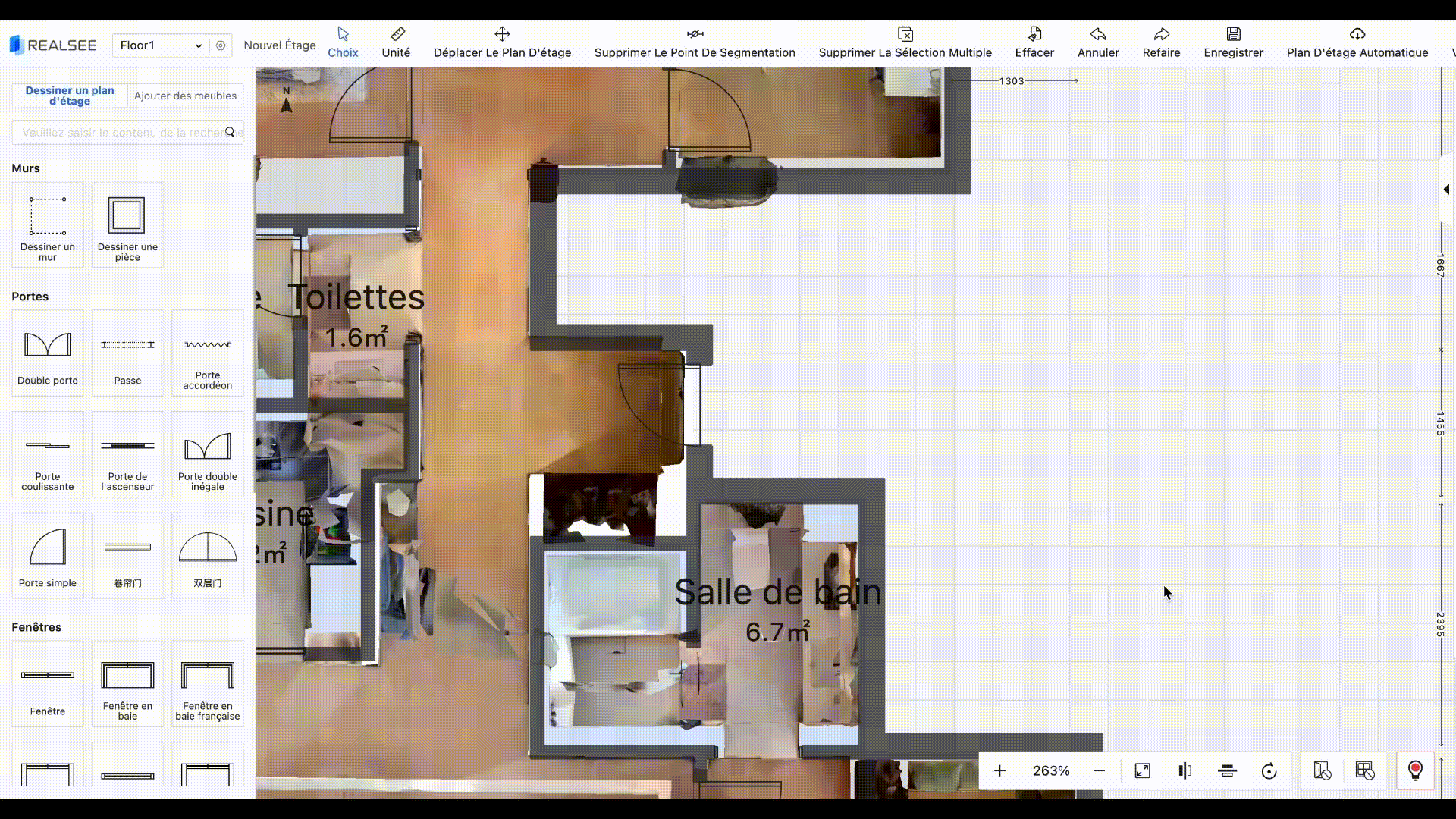Toggle hide doors icon in bottom bar
The height and width of the screenshot is (819, 1456).
pyautogui.click(x=1322, y=771)
